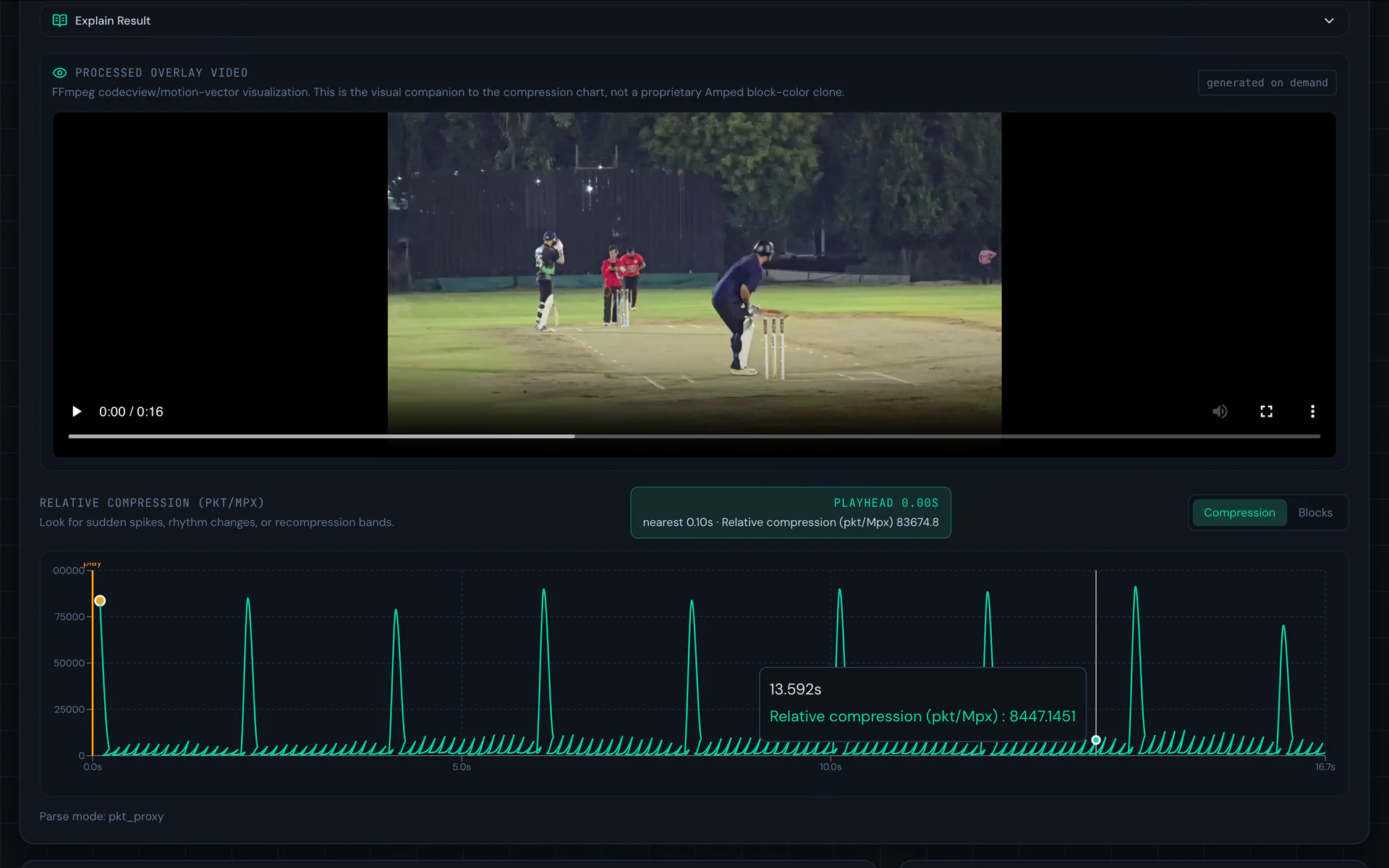Click the 'Explain Result' label
Image resolution: width=1389 pixels, height=868 pixels.
(113, 21)
